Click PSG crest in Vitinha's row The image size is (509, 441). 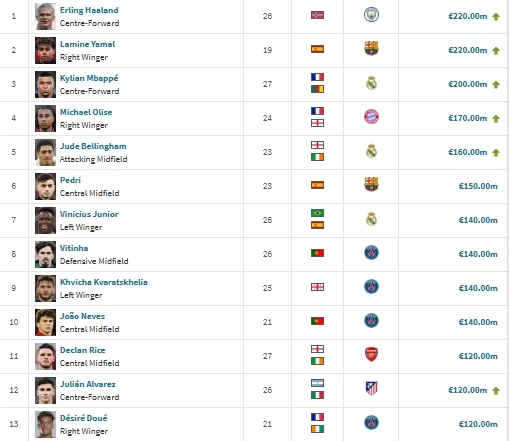pos(371,253)
